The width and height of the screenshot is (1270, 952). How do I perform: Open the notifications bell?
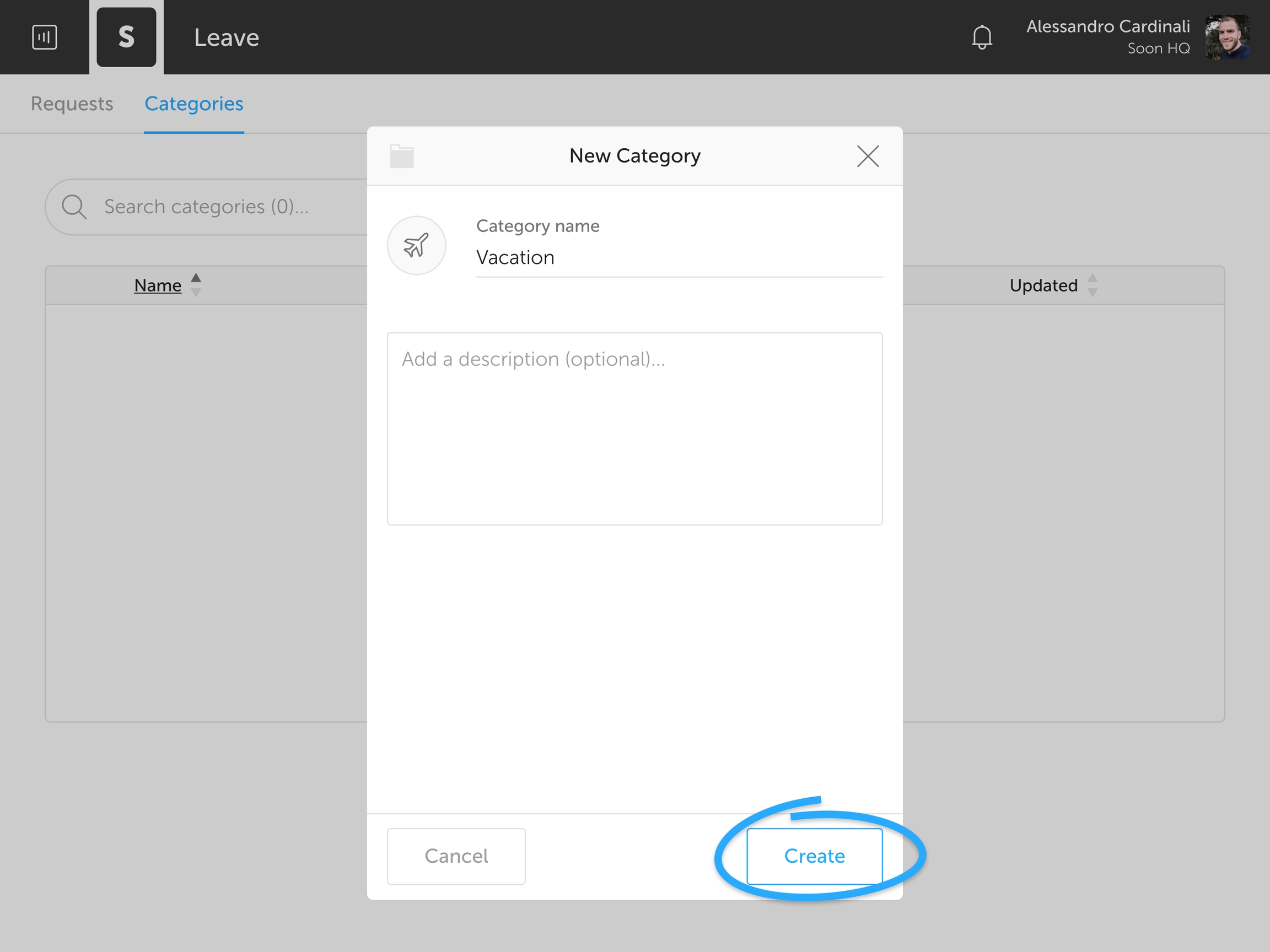(982, 37)
